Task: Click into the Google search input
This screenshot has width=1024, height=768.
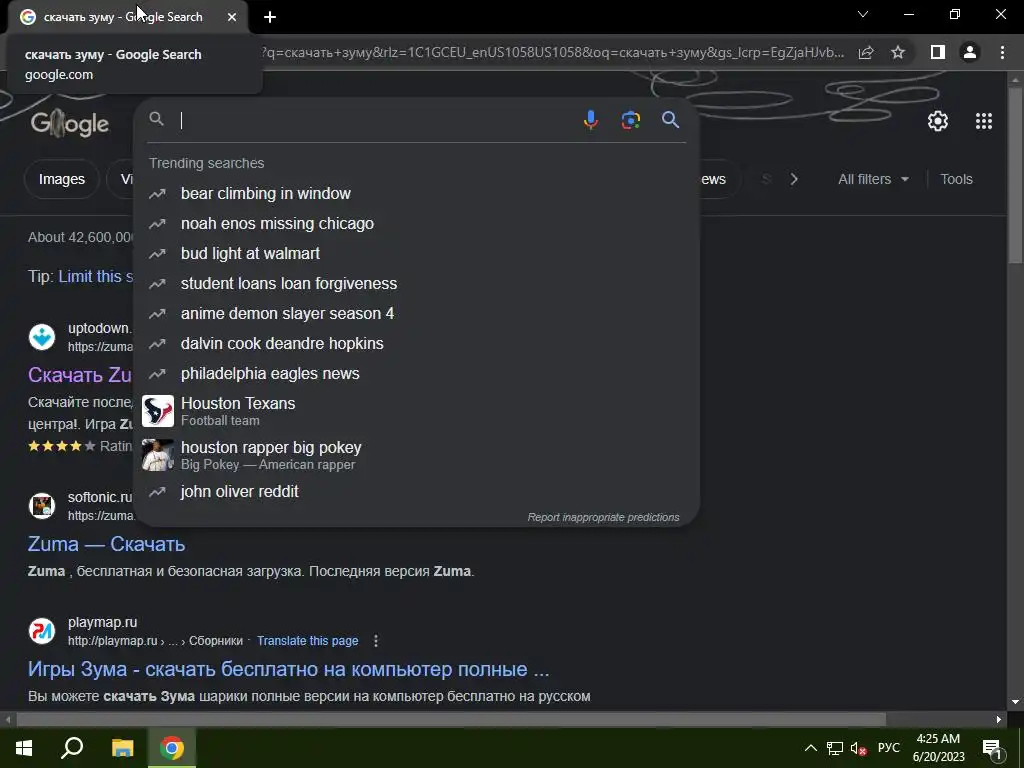Action: pyautogui.click(x=377, y=120)
